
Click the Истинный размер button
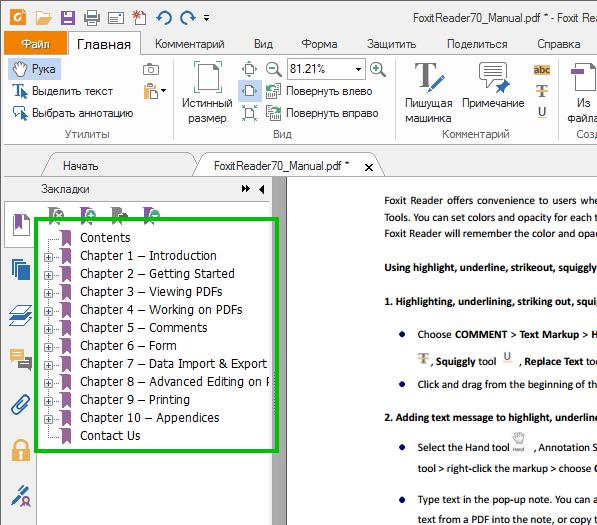(x=207, y=93)
